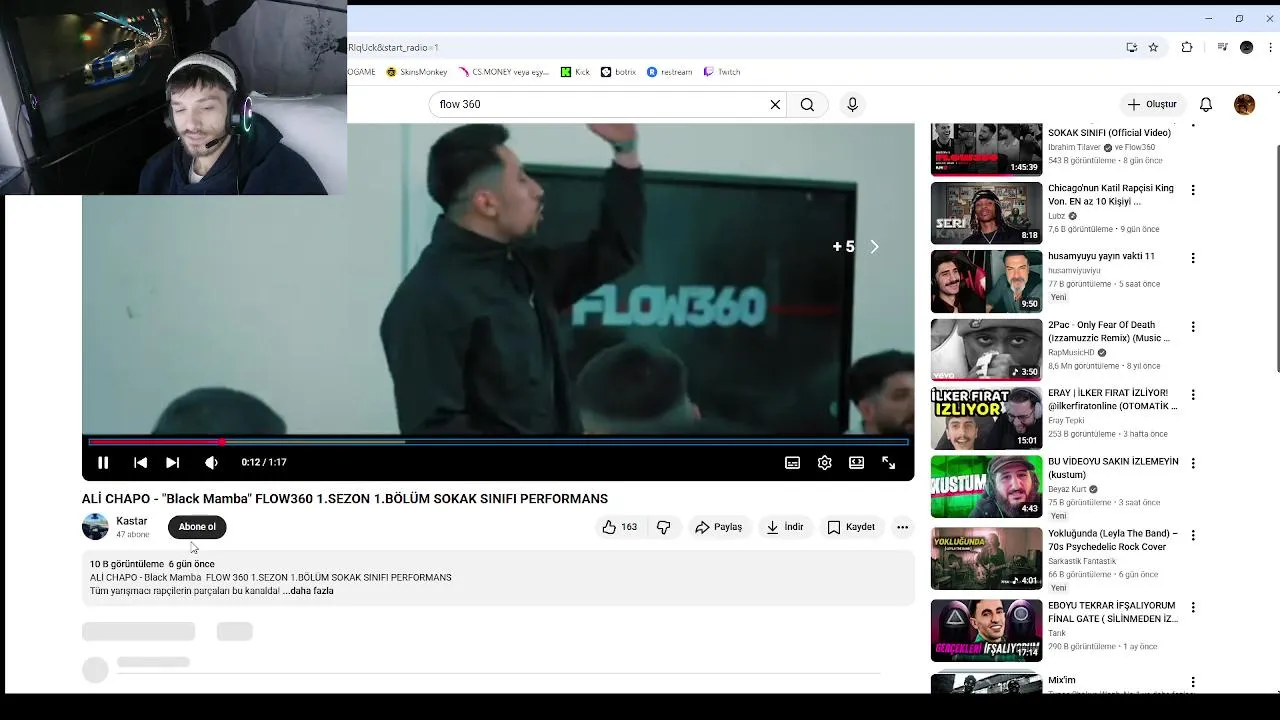Subscribe with the Abone ol button
Image resolution: width=1280 pixels, height=720 pixels.
click(197, 527)
